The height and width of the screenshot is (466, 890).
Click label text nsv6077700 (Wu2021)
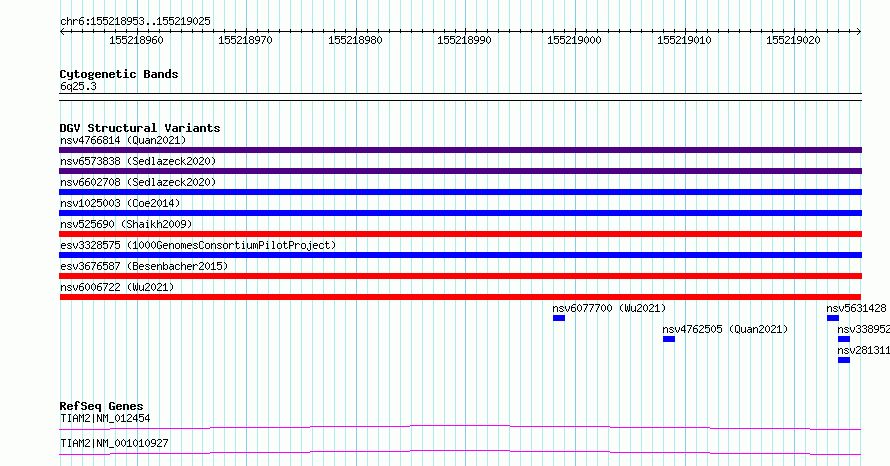click(x=609, y=308)
